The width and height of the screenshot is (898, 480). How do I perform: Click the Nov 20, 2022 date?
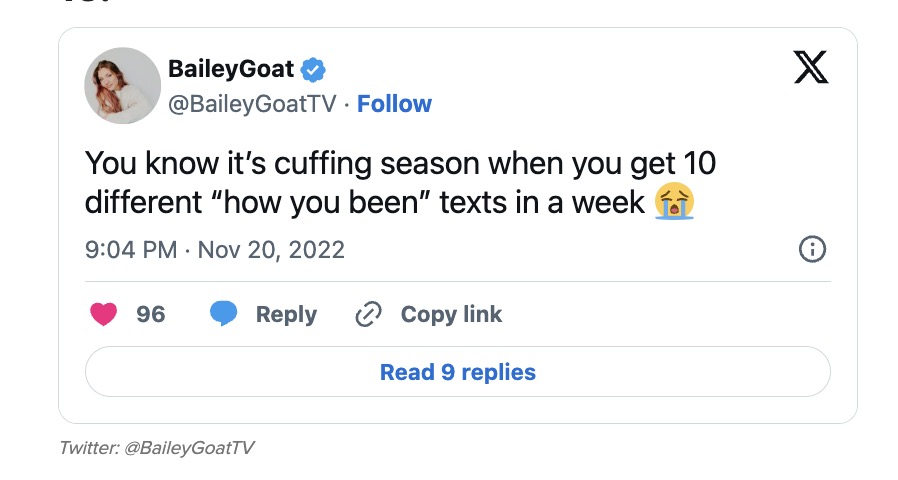click(x=271, y=249)
